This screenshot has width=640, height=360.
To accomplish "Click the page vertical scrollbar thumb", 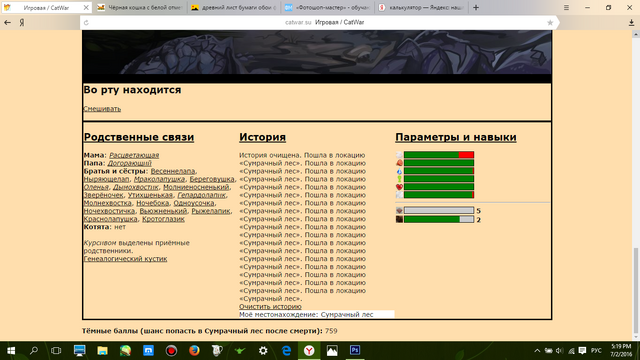I will [x=636, y=290].
